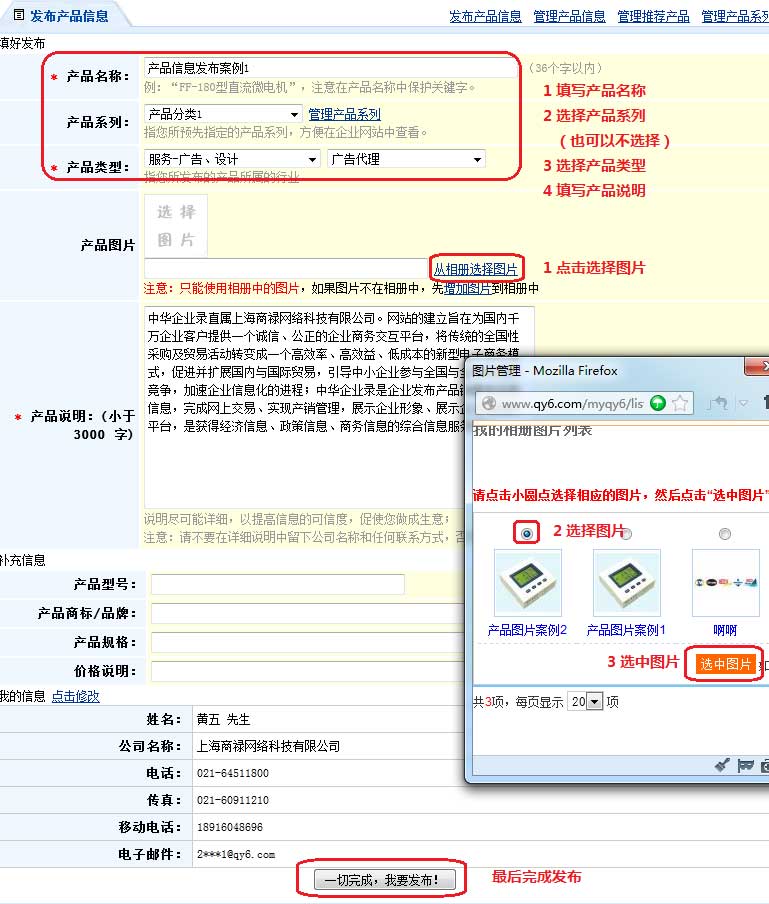Image resolution: width=769 pixels, height=904 pixels.
Task: Open 管理推荐产品 navigation link
Action: click(653, 16)
